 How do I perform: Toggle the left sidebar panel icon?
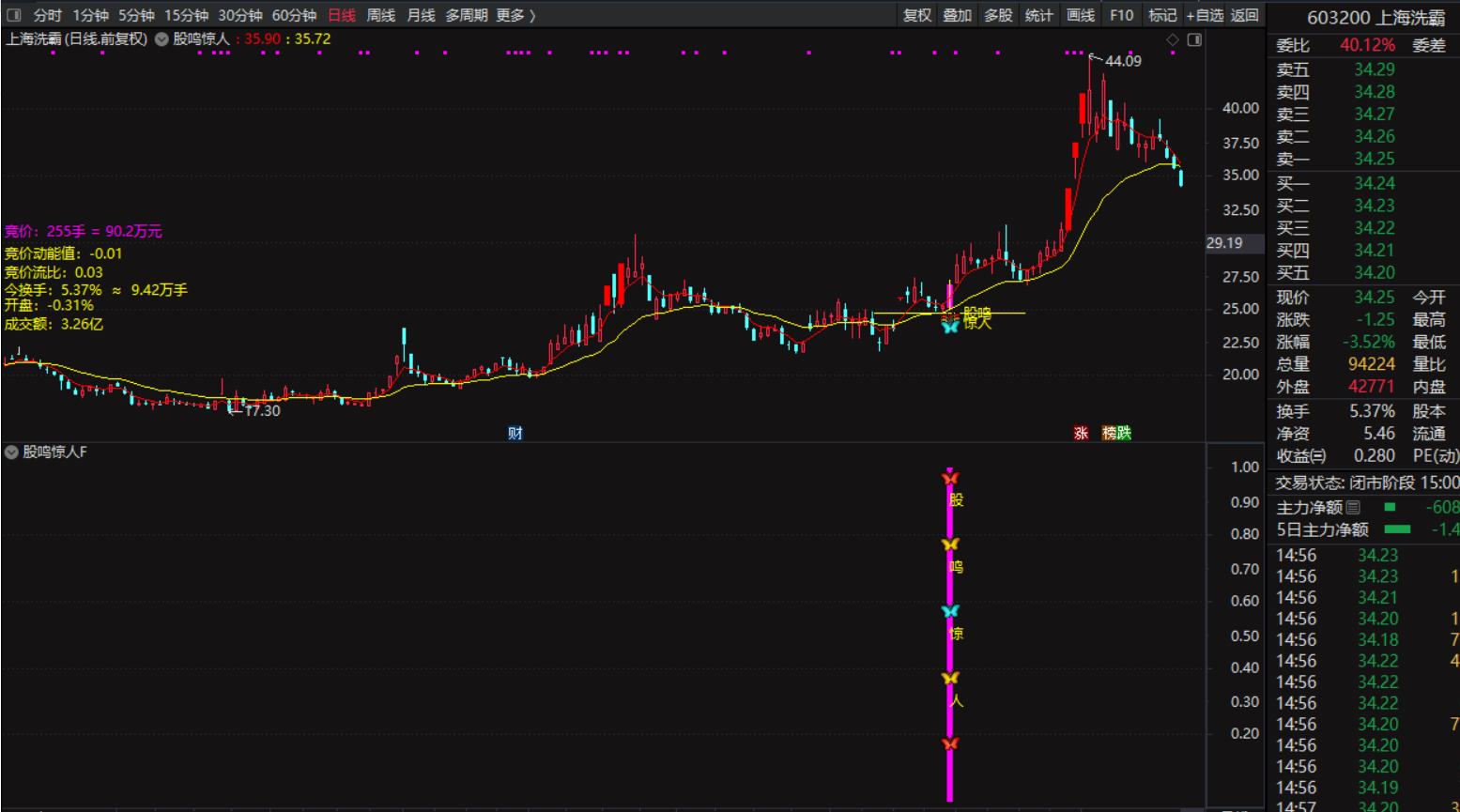point(13,15)
